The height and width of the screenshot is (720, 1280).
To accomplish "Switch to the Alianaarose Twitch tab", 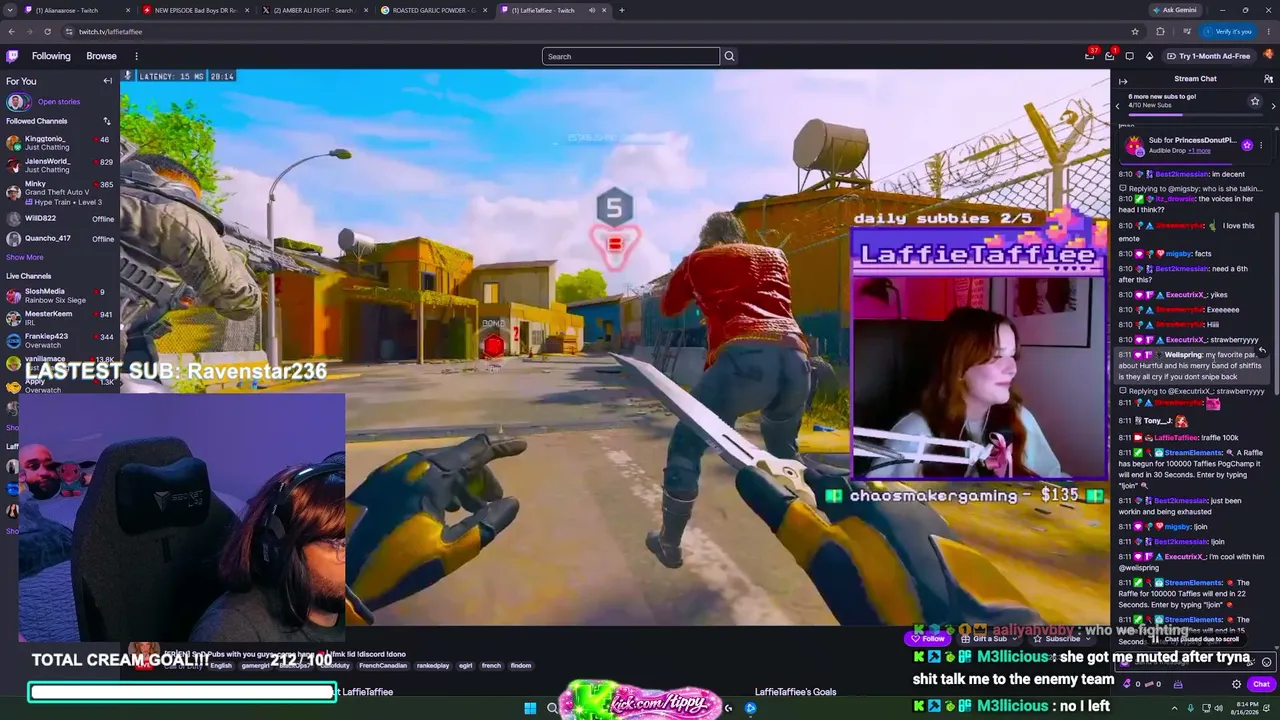I will click(x=77, y=10).
